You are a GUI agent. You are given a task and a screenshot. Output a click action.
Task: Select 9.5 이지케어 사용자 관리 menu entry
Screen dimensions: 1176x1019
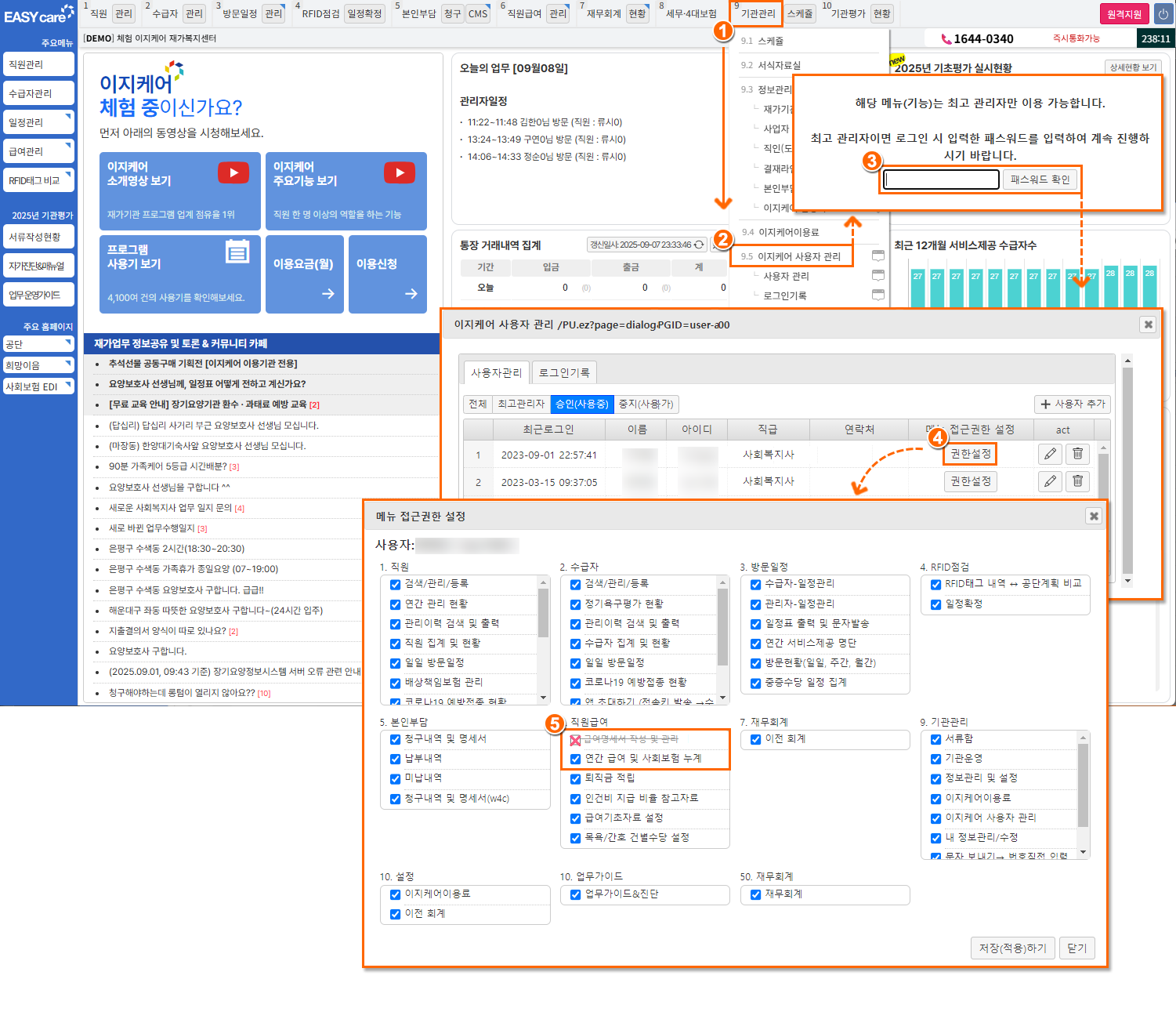tap(791, 256)
